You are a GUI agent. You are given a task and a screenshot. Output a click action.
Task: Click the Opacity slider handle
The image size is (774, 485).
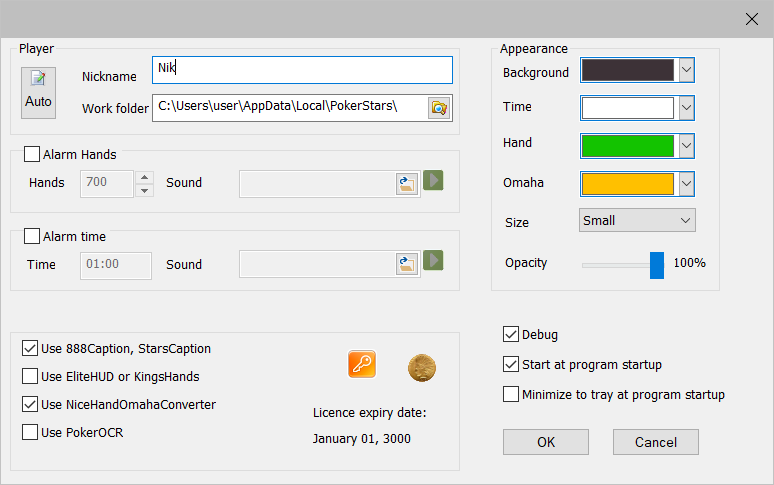click(657, 264)
